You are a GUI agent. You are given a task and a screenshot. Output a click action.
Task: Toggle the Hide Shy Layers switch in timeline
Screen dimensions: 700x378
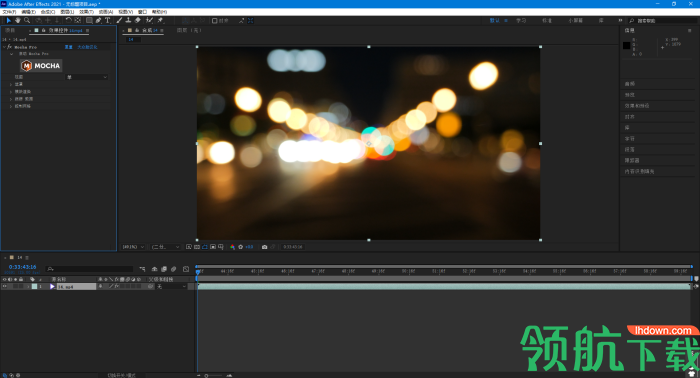point(154,269)
